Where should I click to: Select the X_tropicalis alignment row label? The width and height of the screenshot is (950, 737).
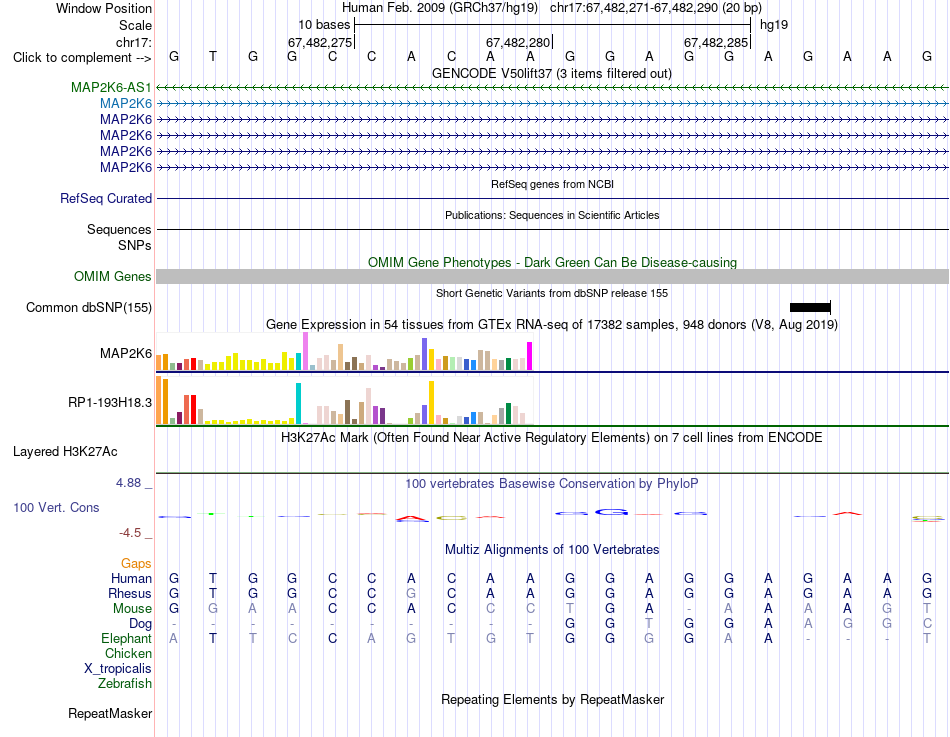point(118,669)
